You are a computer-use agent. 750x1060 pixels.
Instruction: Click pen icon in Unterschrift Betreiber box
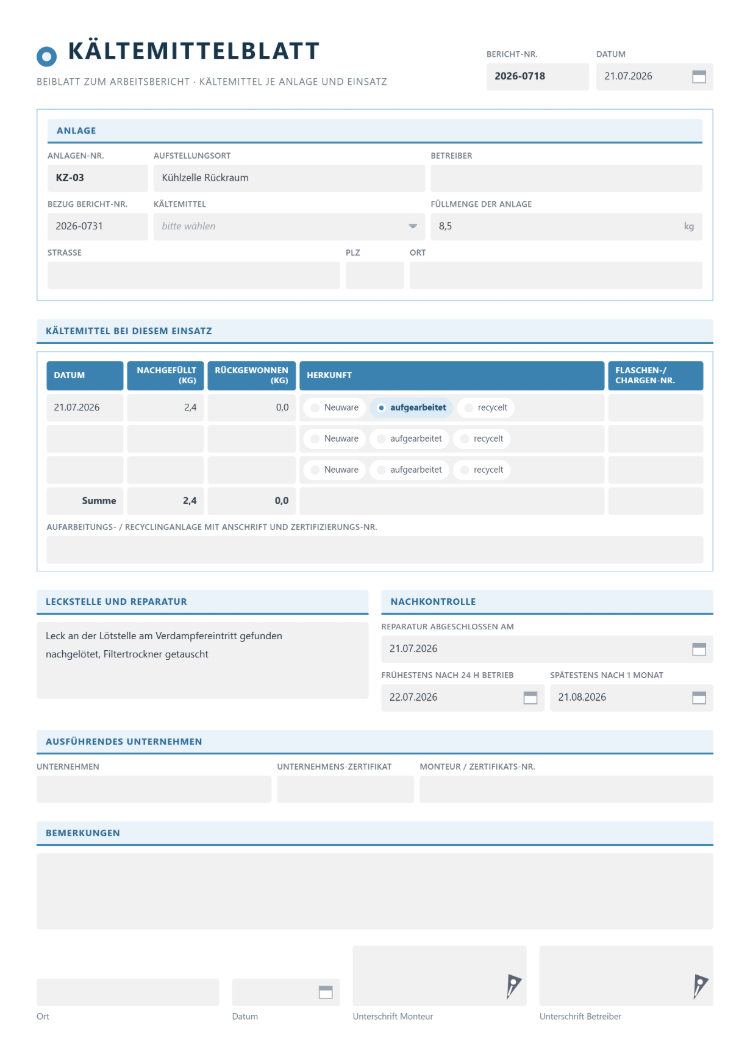point(700,986)
